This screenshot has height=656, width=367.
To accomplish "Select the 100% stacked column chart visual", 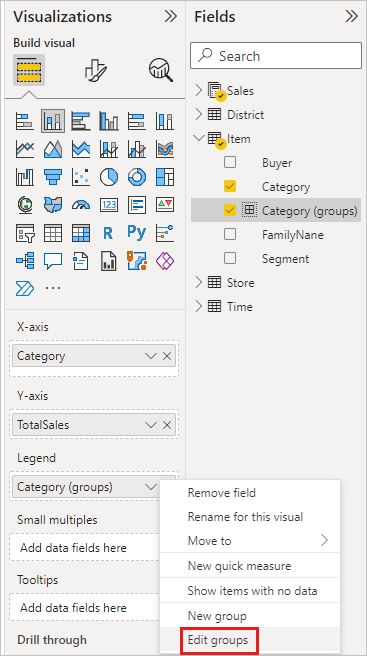I will [x=165, y=121].
